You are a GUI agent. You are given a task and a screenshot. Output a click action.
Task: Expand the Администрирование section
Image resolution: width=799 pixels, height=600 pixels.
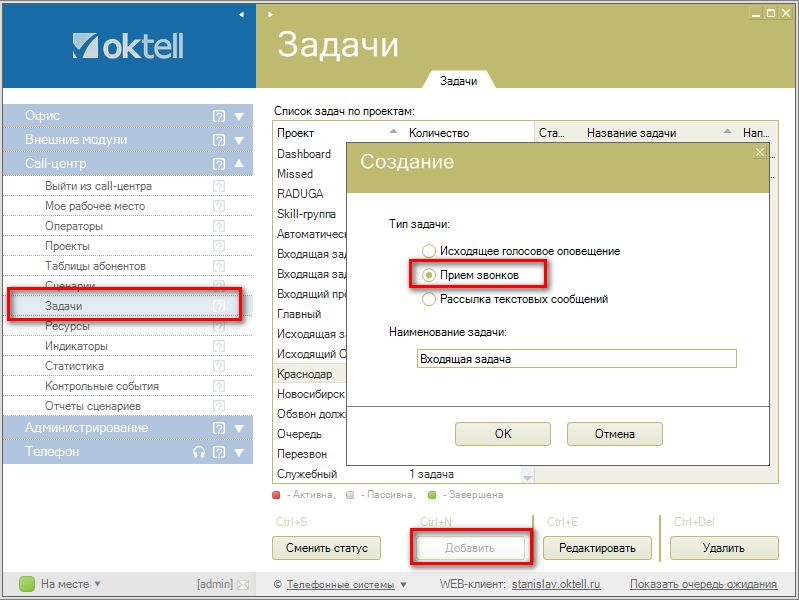[239, 428]
